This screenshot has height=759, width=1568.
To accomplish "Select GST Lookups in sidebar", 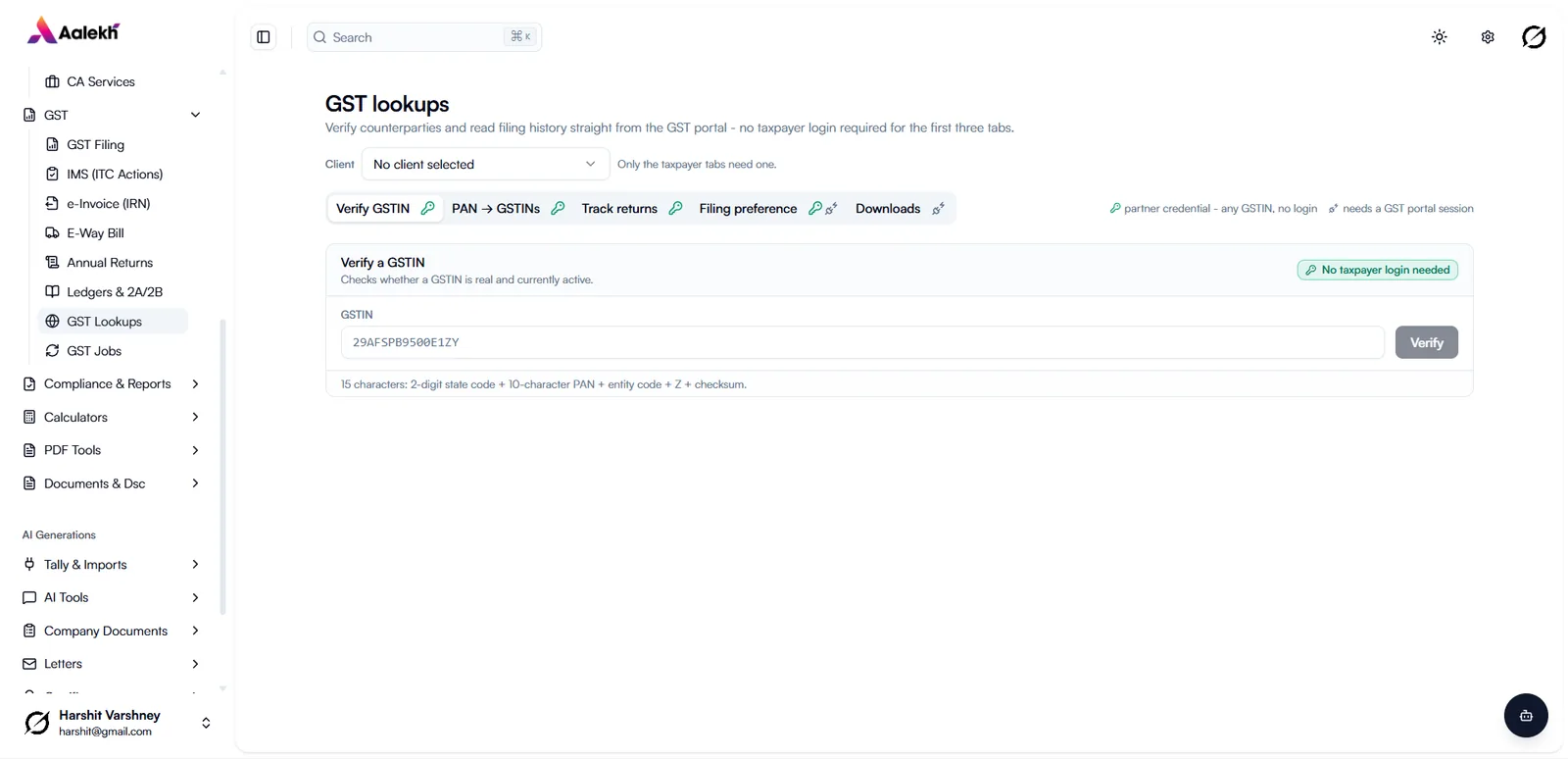I will pyautogui.click(x=113, y=321).
